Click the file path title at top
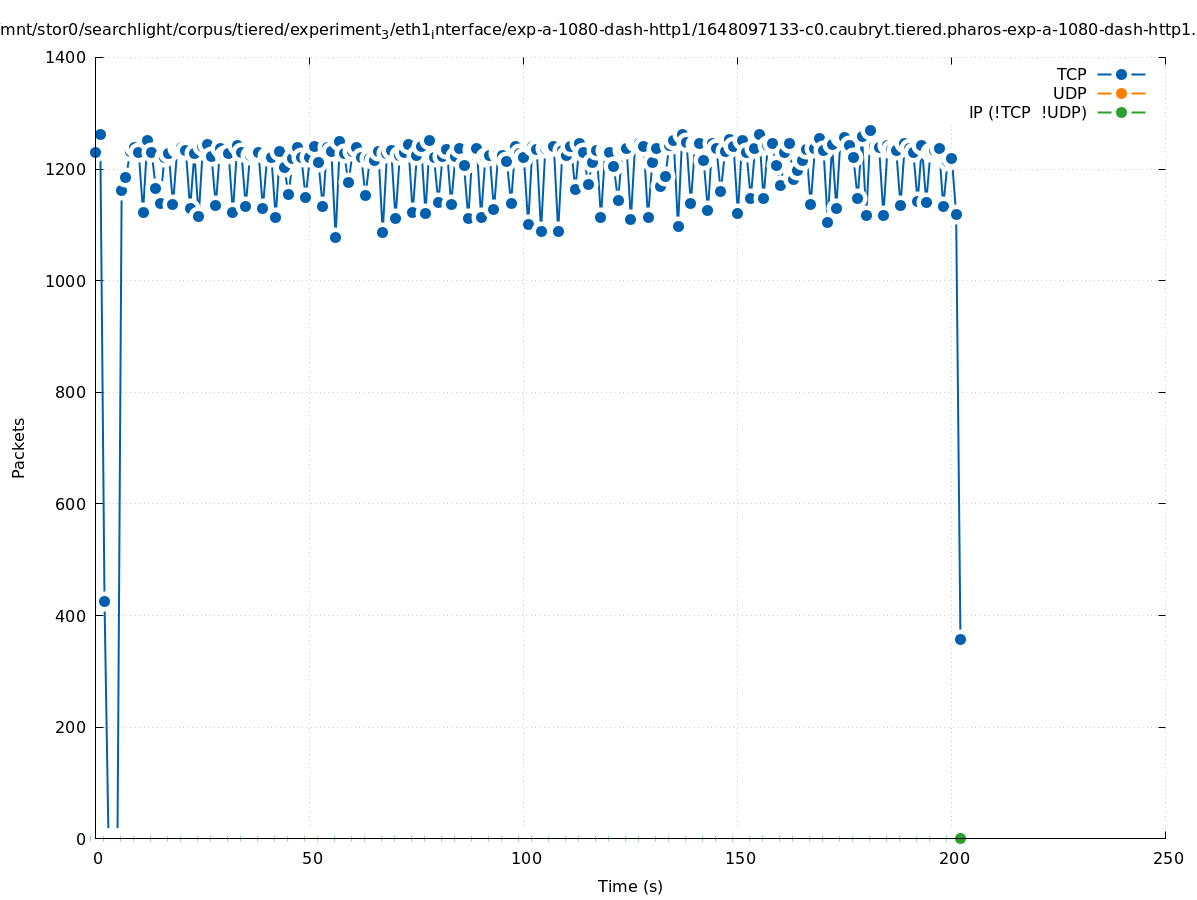Screen dimensions: 1197x900 (x=598, y=30)
